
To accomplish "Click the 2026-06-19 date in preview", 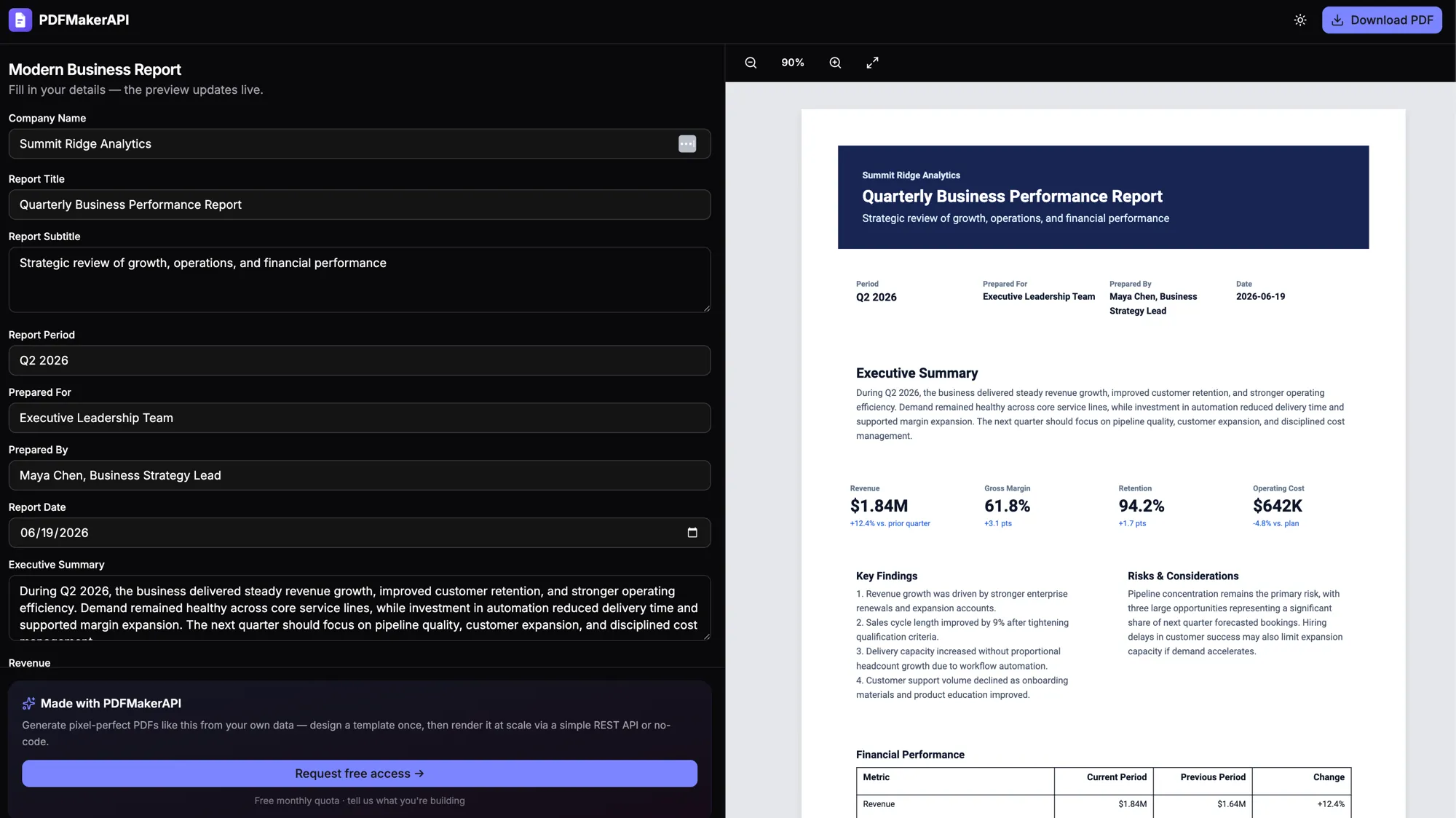I will click(x=1260, y=297).
